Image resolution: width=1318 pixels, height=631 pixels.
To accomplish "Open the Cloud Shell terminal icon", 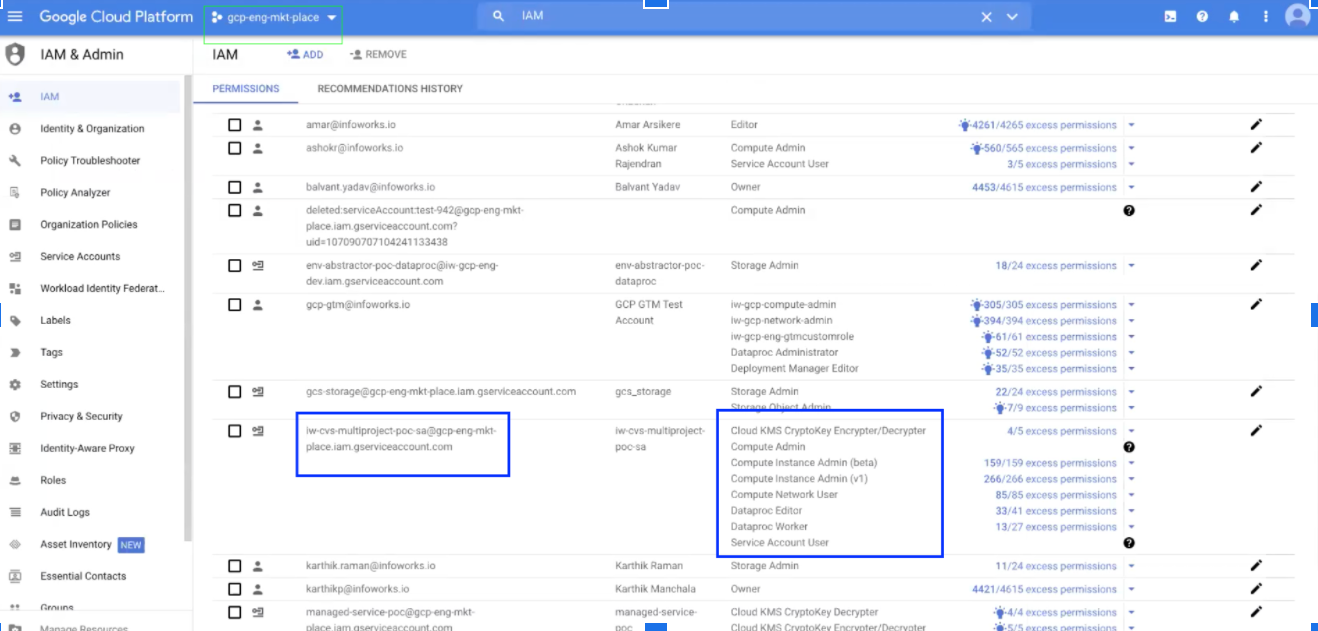I will 1170,16.
